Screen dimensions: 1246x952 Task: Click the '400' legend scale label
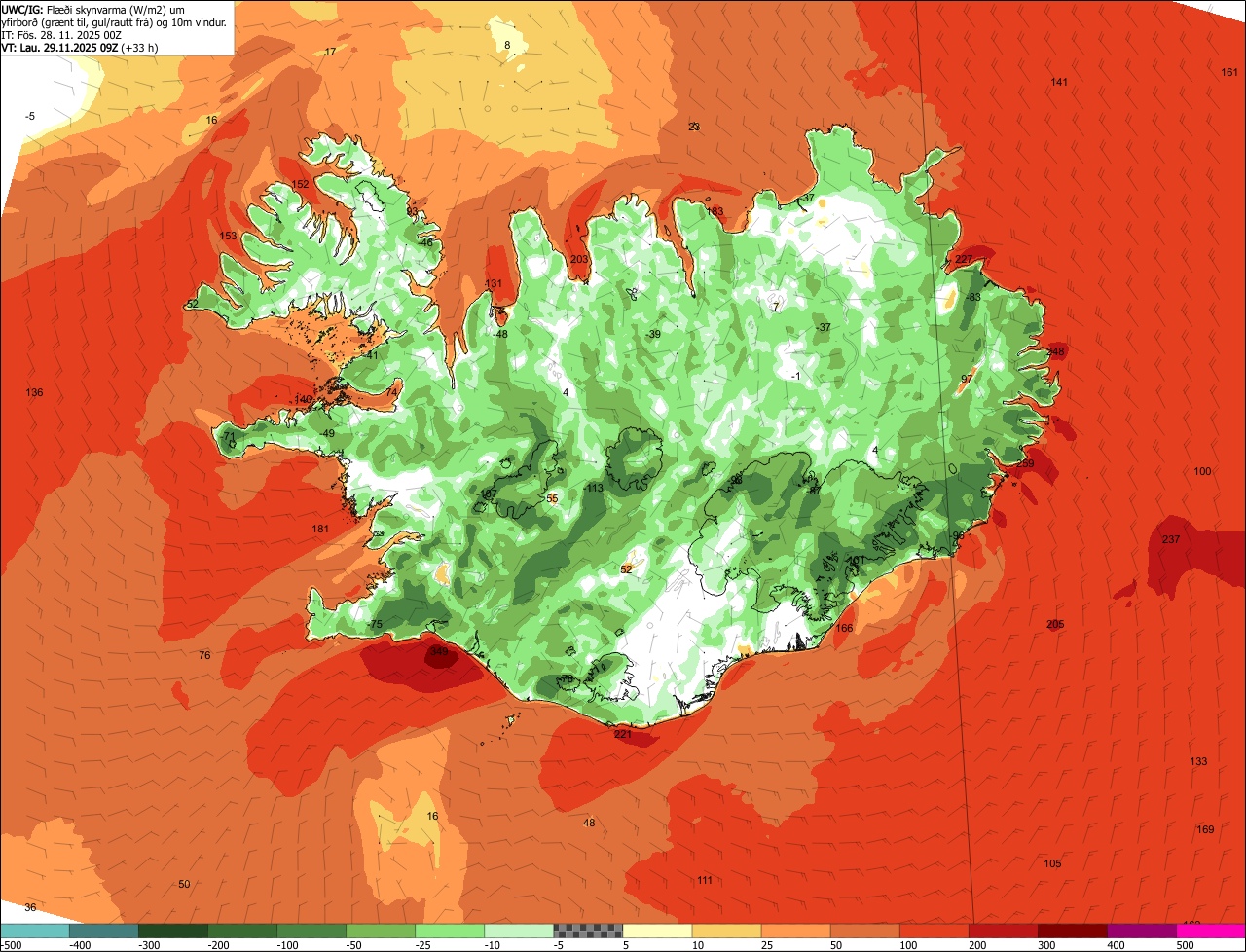[1118, 945]
